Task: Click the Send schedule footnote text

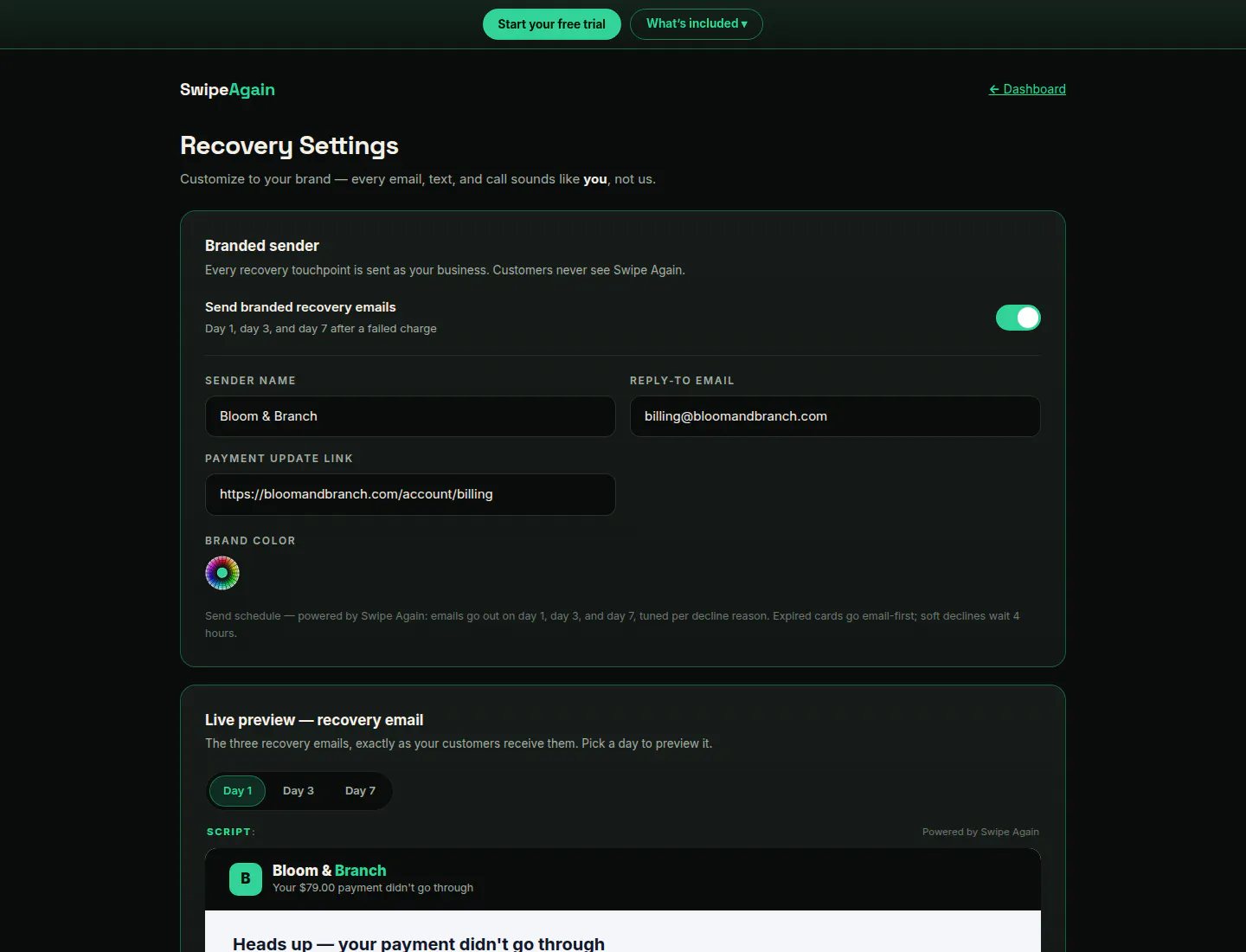Action: click(x=612, y=624)
